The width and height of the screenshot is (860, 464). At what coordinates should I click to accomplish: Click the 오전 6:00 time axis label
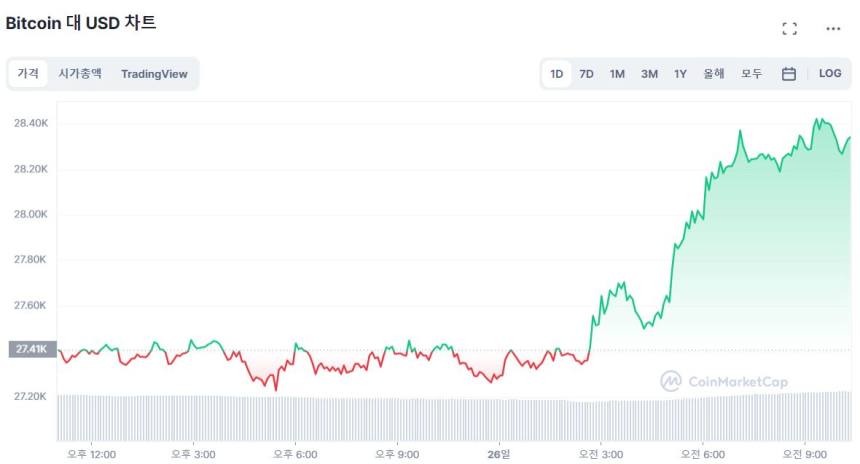click(704, 454)
